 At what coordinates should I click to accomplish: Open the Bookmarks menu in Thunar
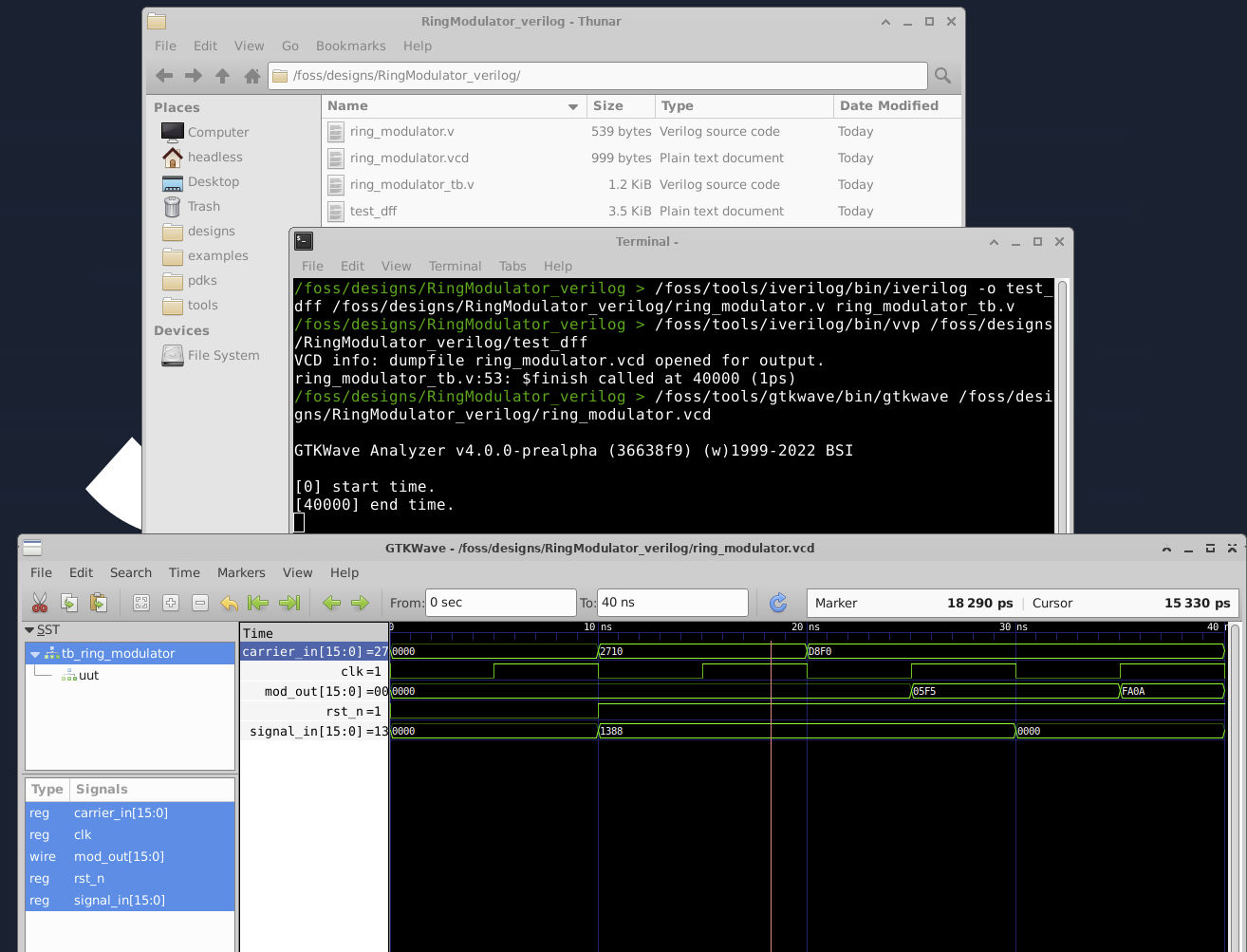coord(350,46)
